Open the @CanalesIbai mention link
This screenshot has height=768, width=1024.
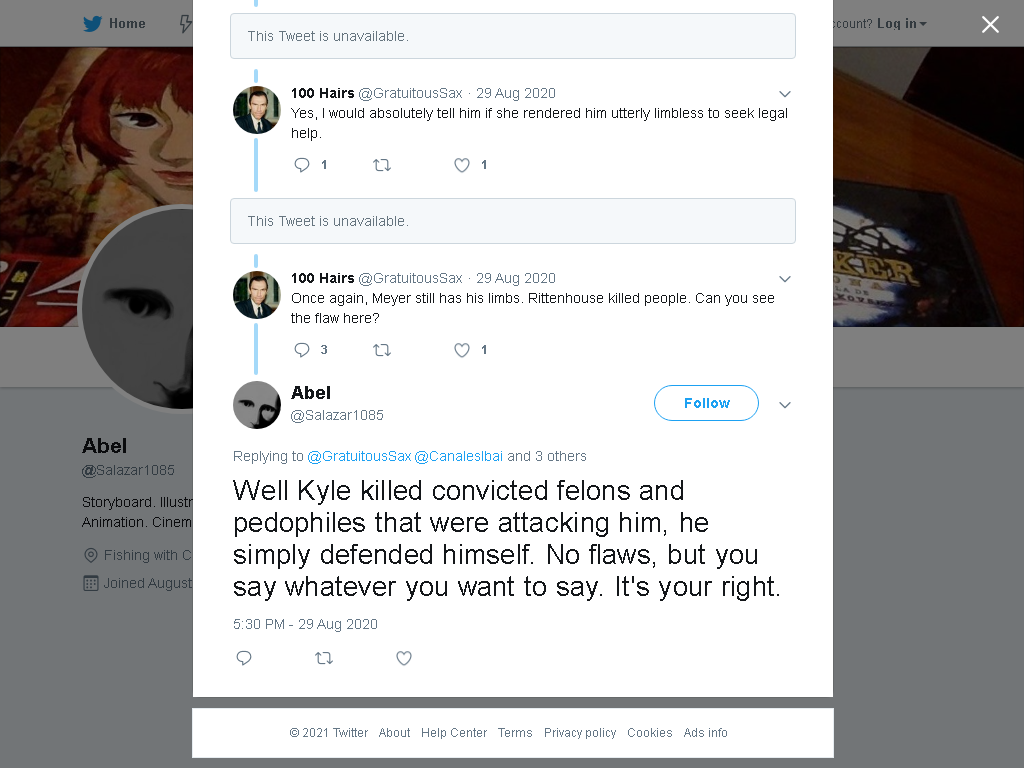(x=458, y=456)
